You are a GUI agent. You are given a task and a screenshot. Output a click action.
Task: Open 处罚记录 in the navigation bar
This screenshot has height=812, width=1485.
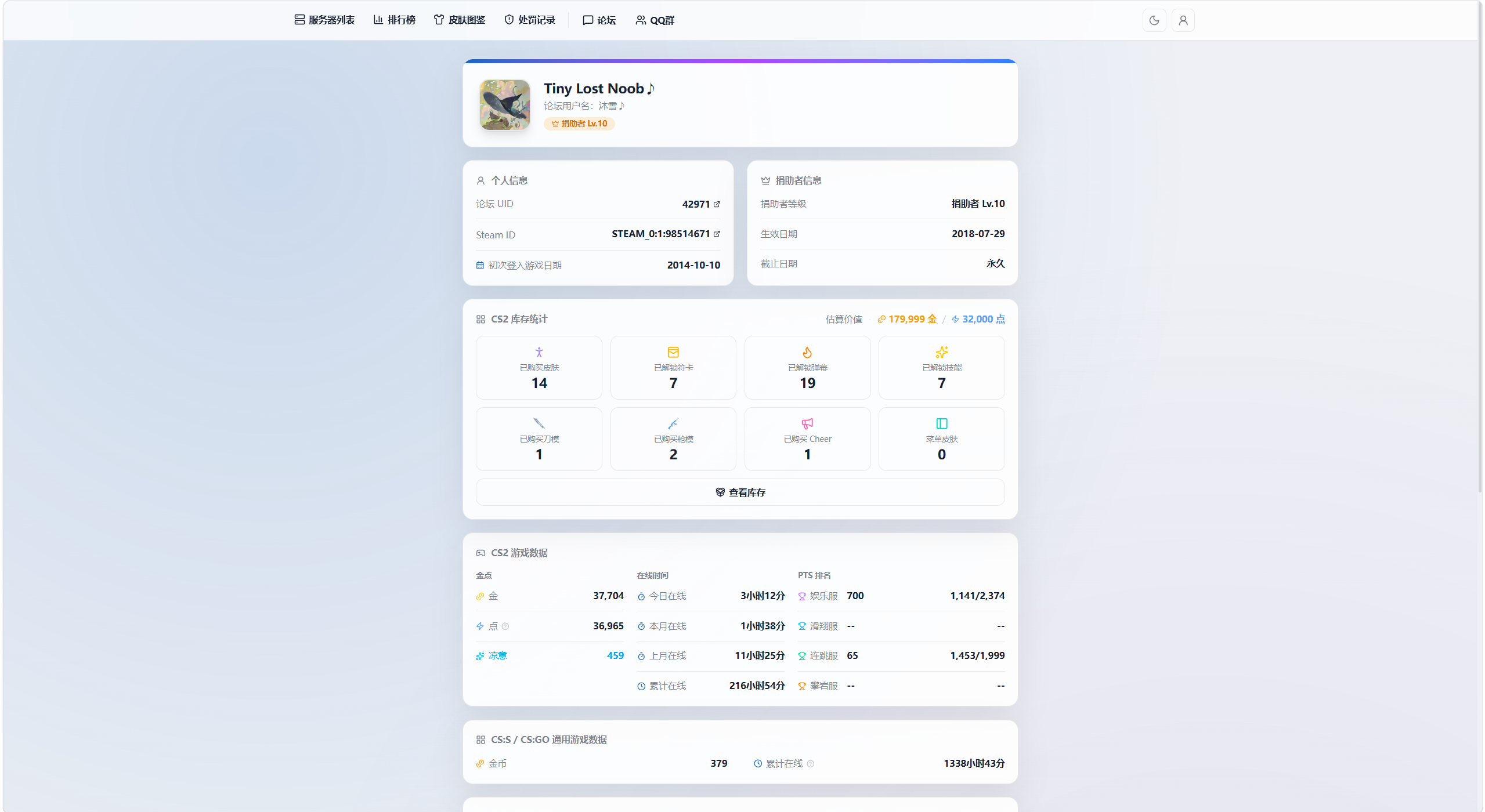pyautogui.click(x=530, y=20)
